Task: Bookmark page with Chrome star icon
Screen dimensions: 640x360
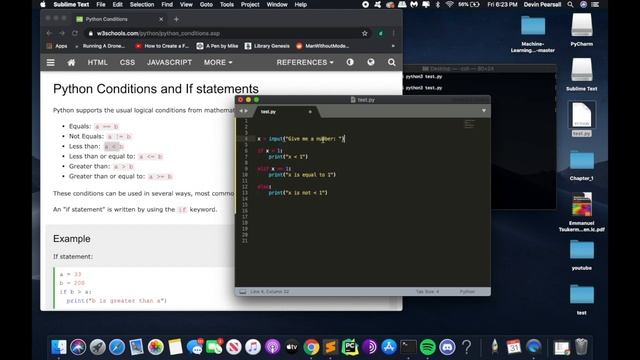Action: pos(364,33)
